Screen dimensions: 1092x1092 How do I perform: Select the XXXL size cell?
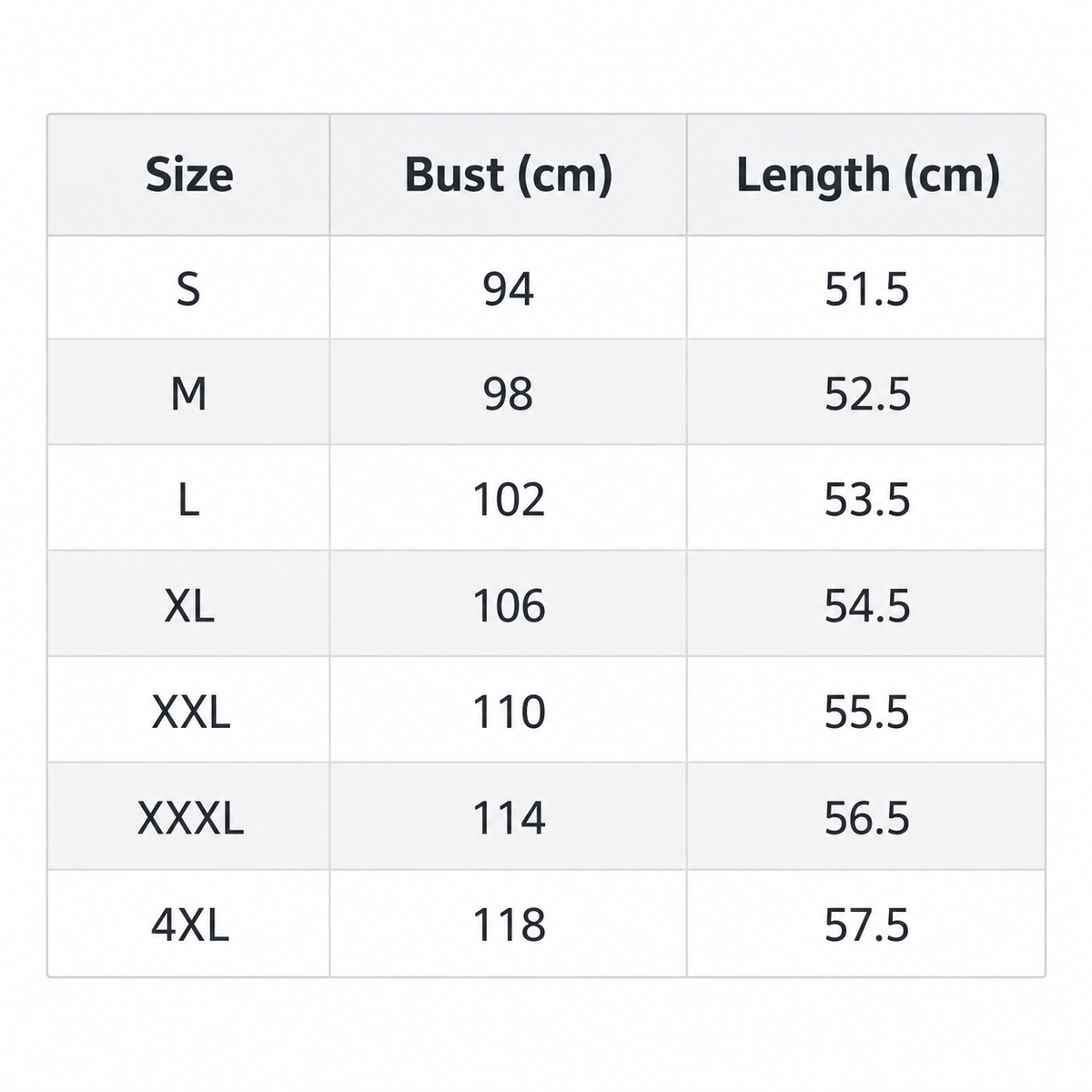click(x=189, y=817)
